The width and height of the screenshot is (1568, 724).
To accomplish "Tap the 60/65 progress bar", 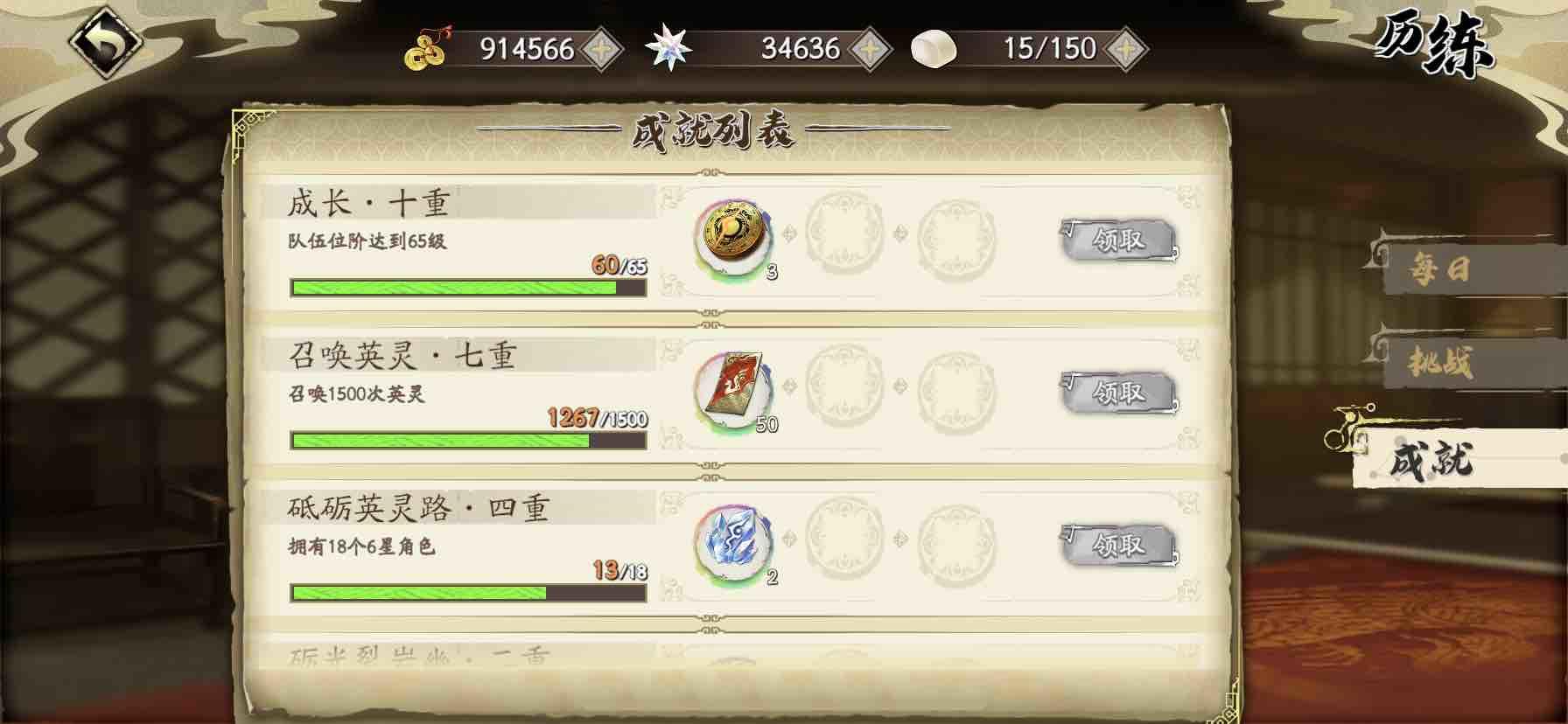I will [x=468, y=288].
